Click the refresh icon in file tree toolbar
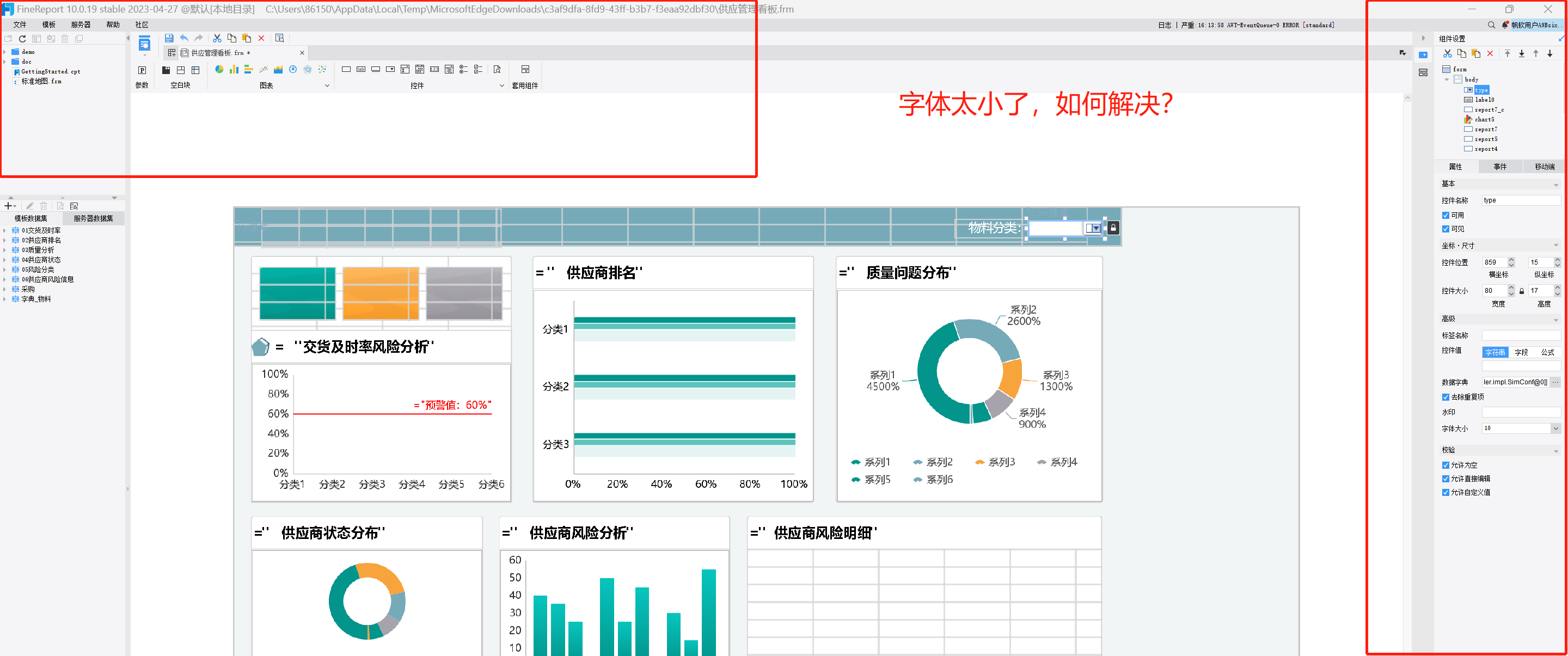 pyautogui.click(x=22, y=38)
